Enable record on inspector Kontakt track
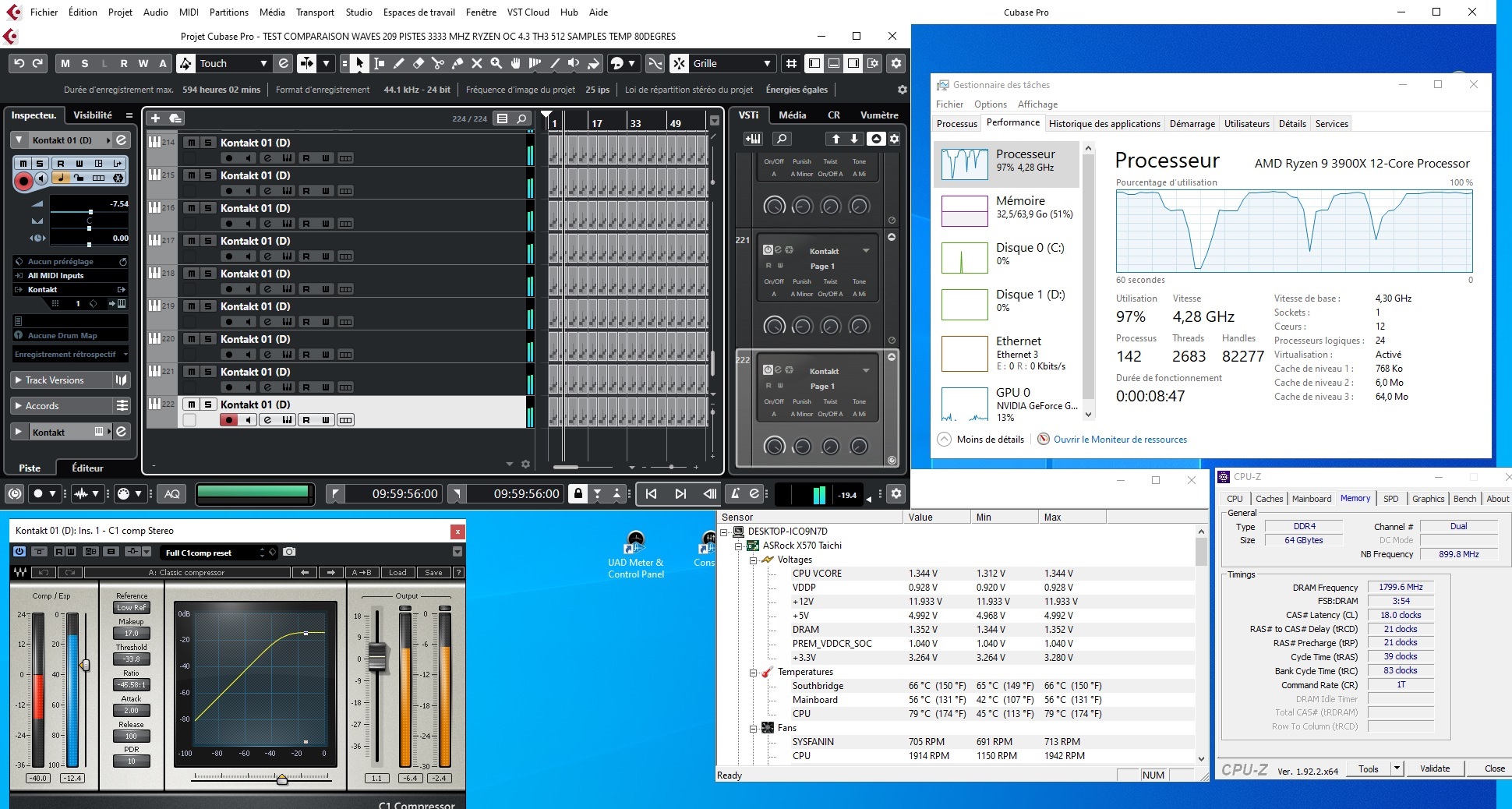The width and height of the screenshot is (1512, 809). pos(23,181)
